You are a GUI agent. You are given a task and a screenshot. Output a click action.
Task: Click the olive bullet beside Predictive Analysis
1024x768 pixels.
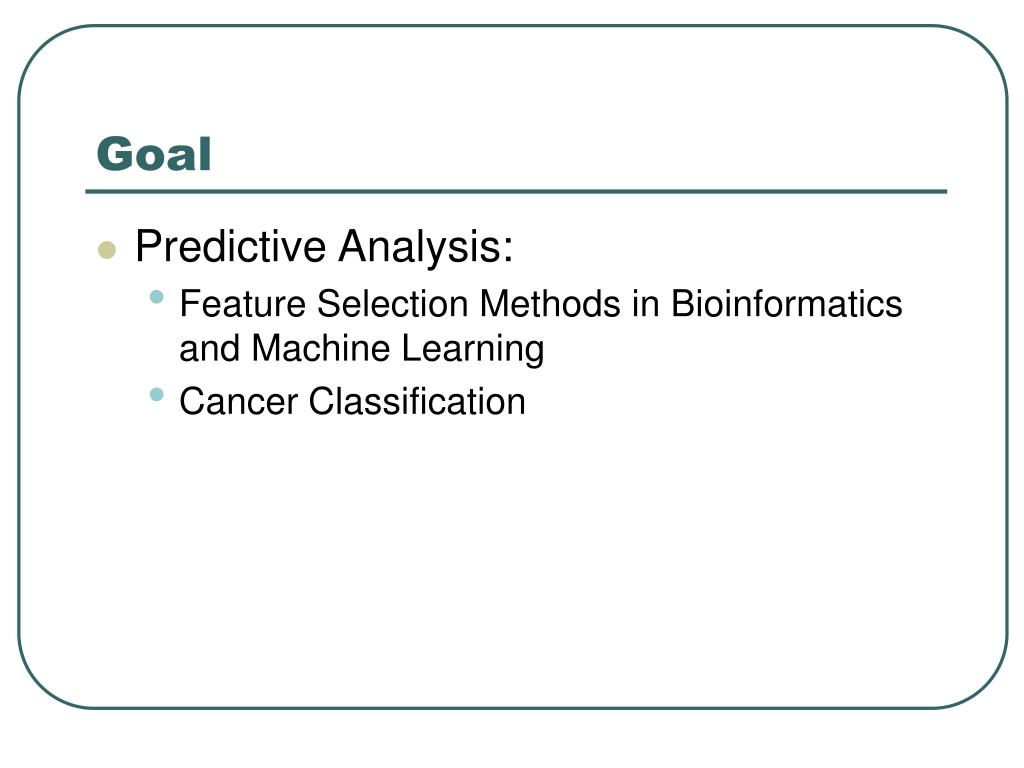click(106, 250)
